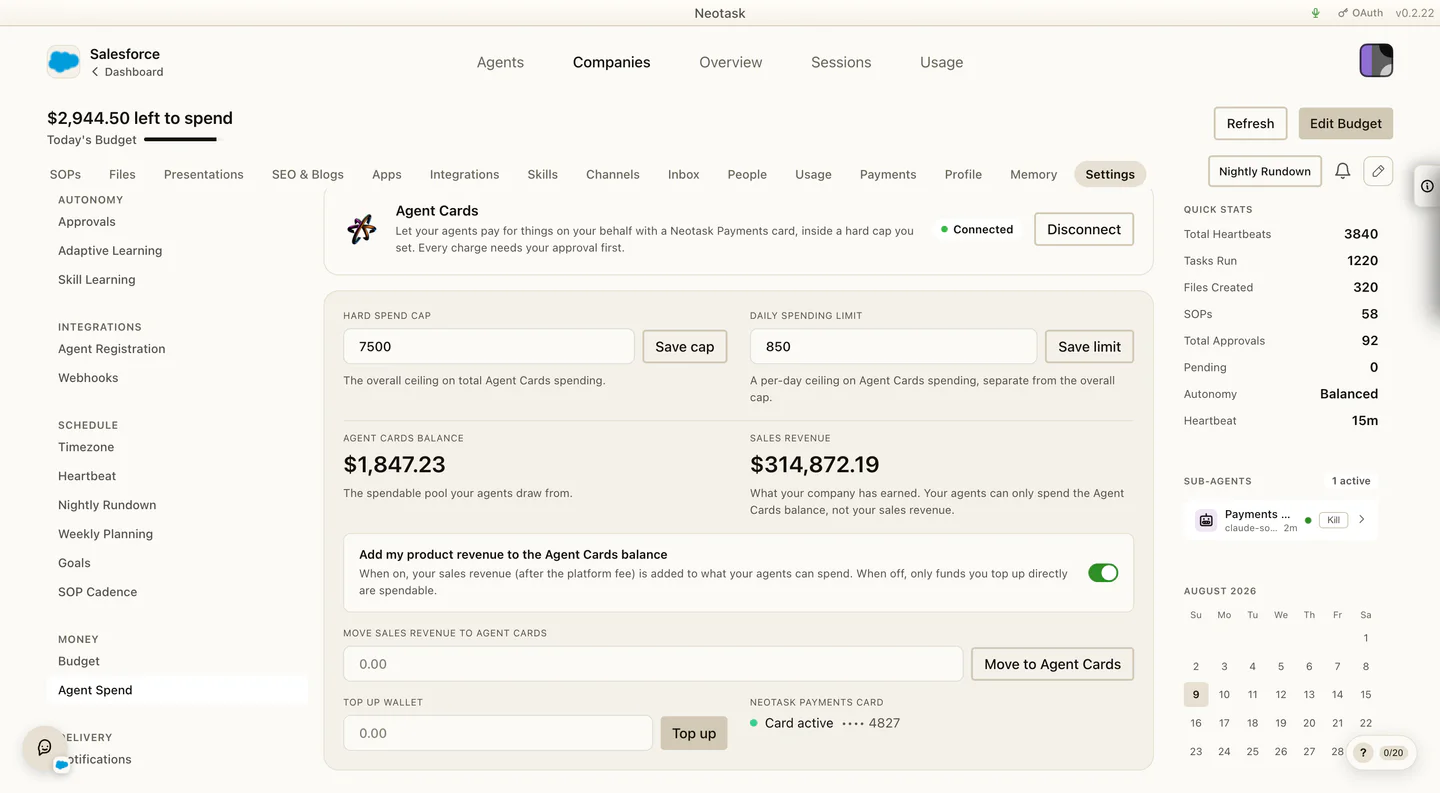Viewport: 1440px width, 793px height.
Task: Click the pencil edit icon
Action: point(1378,171)
